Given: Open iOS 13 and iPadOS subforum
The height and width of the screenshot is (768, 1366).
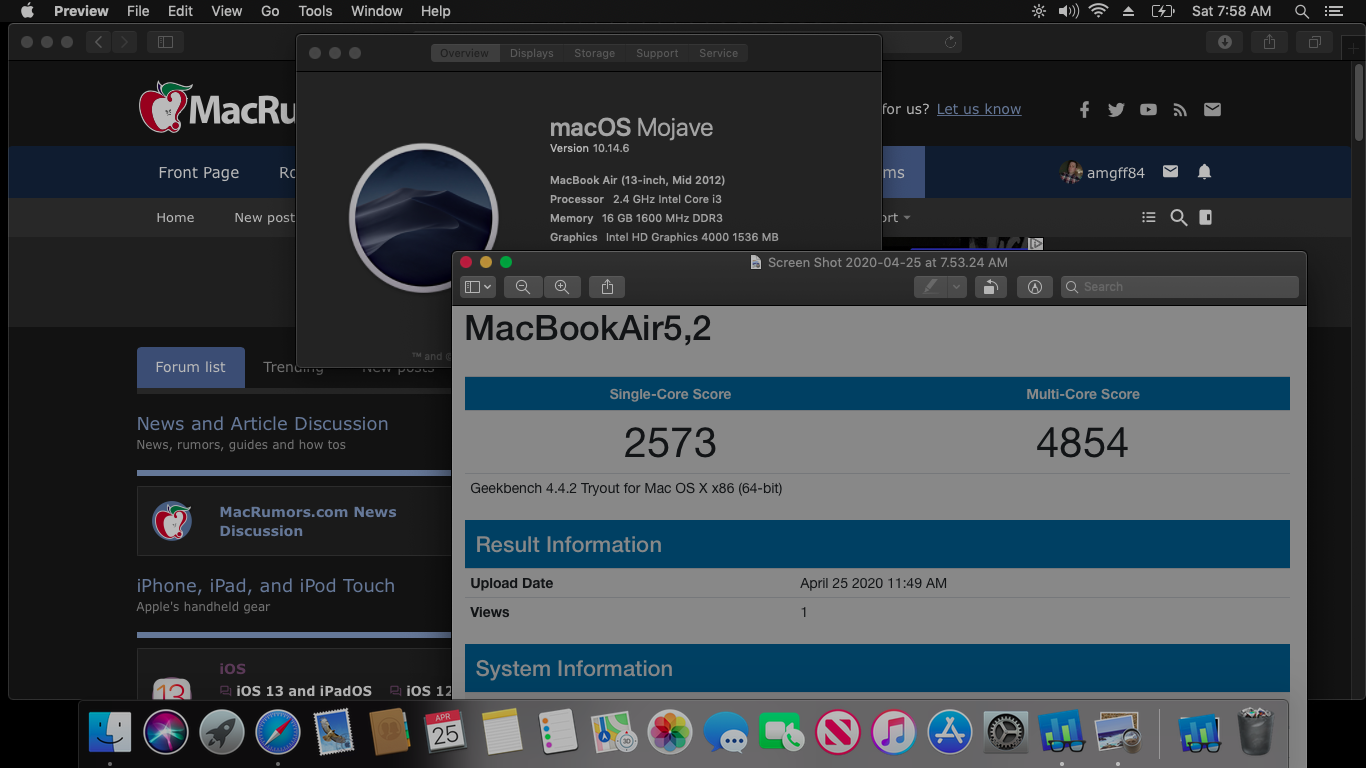Looking at the screenshot, I should [x=303, y=691].
